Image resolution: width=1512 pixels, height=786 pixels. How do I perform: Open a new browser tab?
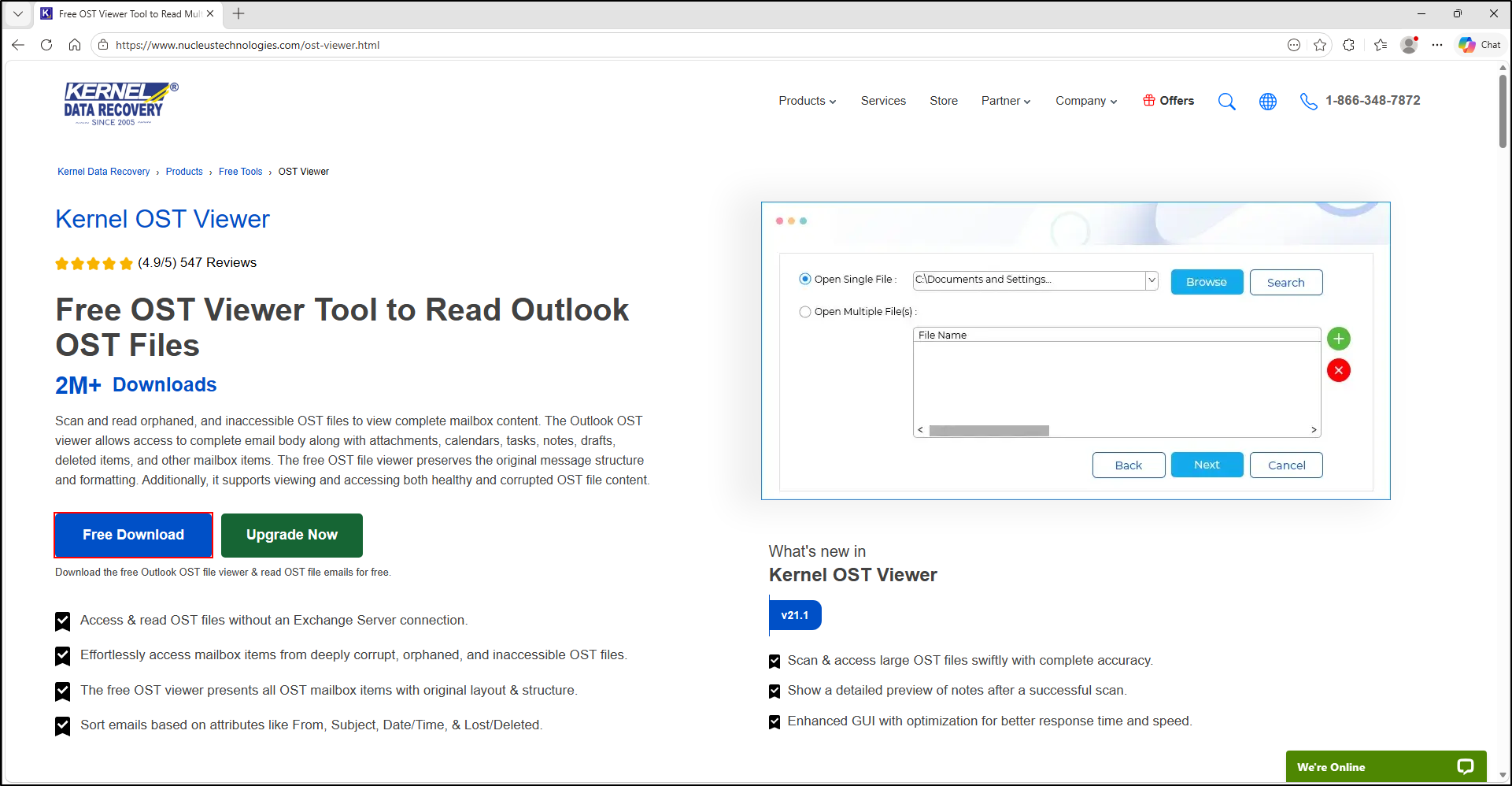pos(238,13)
